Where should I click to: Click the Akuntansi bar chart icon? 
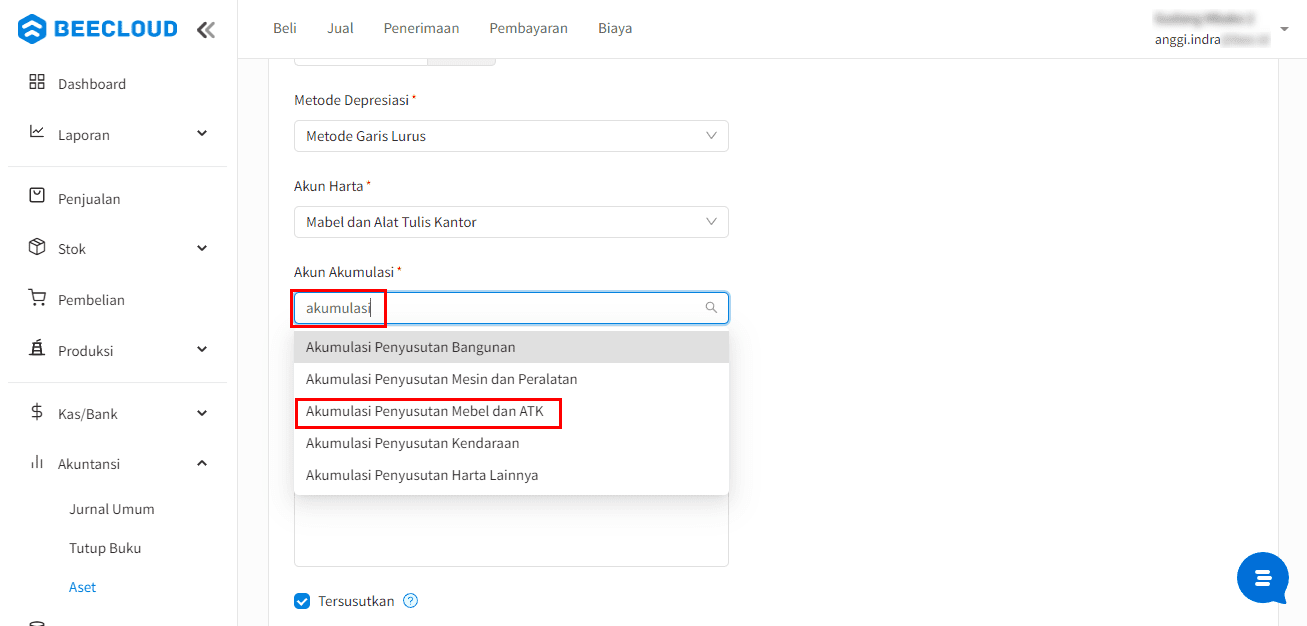click(x=37, y=462)
